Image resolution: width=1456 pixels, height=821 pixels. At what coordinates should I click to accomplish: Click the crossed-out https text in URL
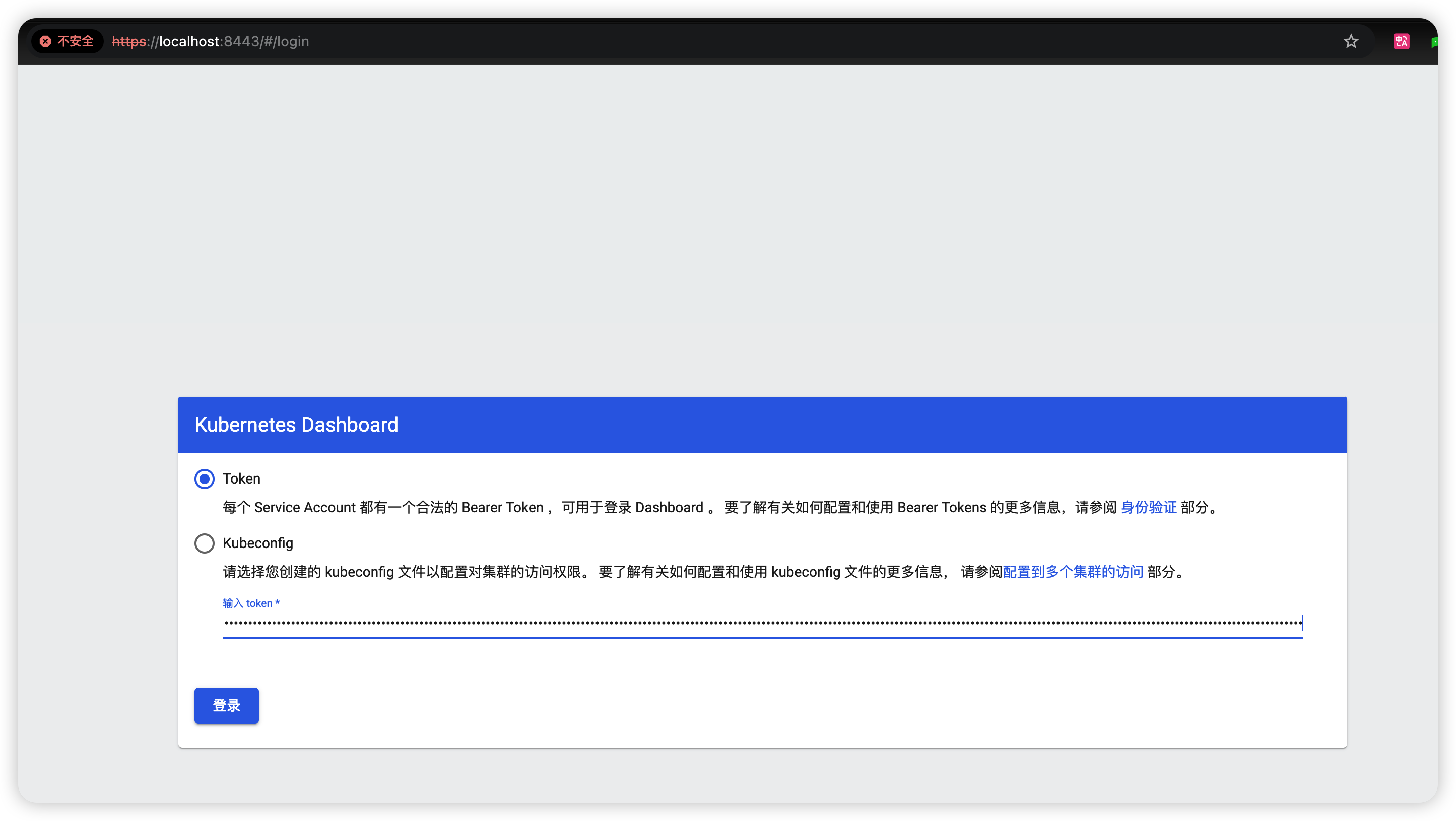(129, 41)
